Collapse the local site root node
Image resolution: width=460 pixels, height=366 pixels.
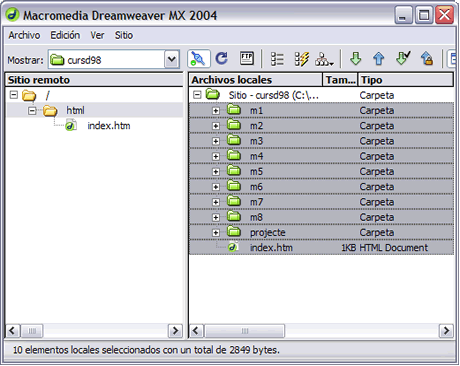pos(197,95)
